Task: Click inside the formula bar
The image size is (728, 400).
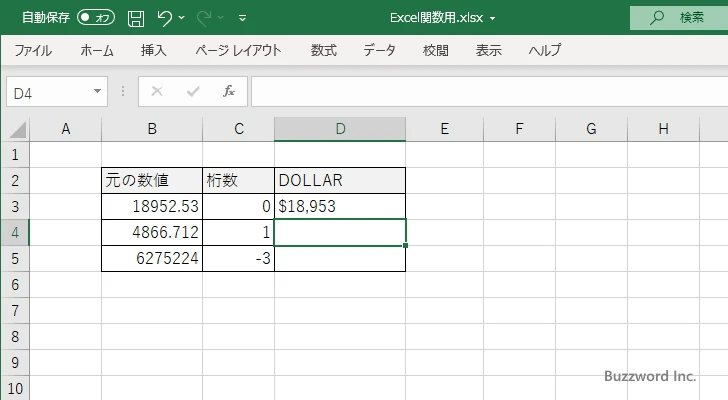Action: click(490, 92)
